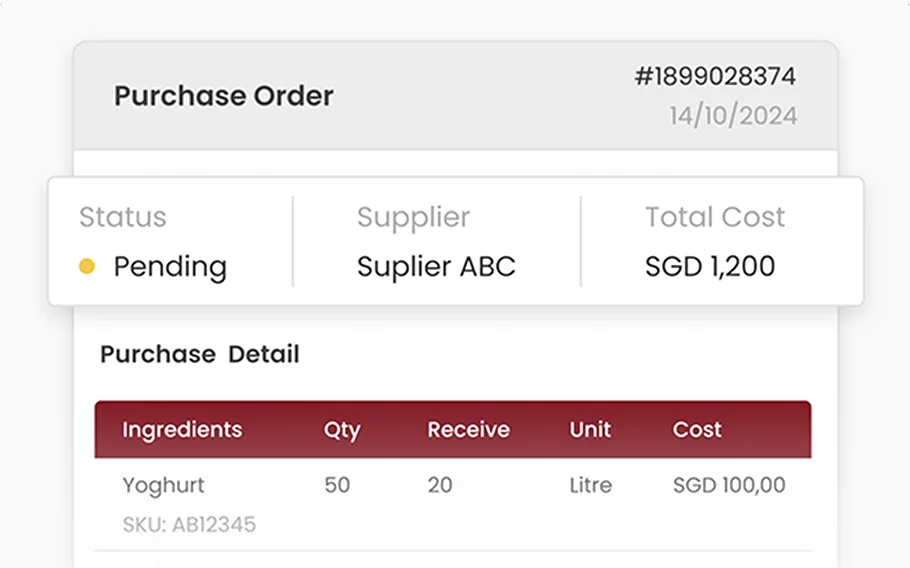Click the SGD 100,00 cost cell
This screenshot has height=568, width=910.
pyautogui.click(x=729, y=485)
